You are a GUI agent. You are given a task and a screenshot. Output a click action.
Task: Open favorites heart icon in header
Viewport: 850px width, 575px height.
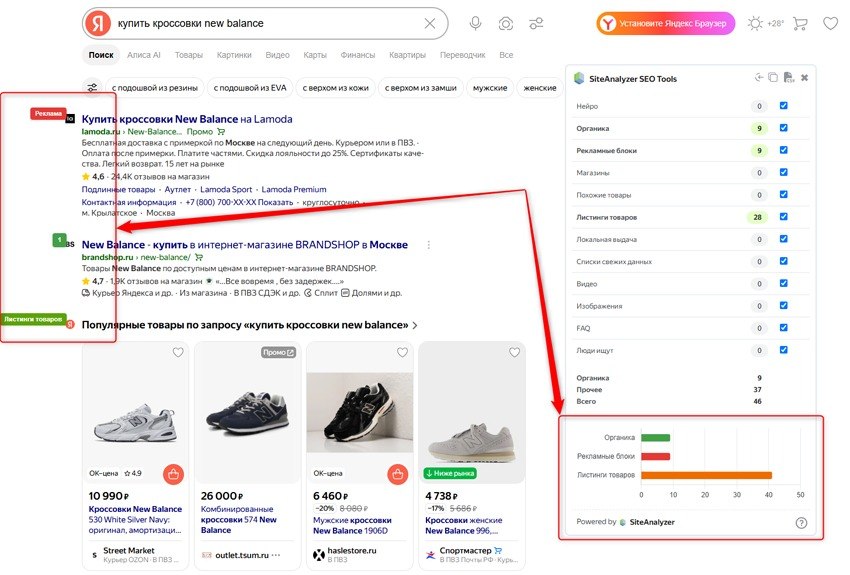click(830, 23)
